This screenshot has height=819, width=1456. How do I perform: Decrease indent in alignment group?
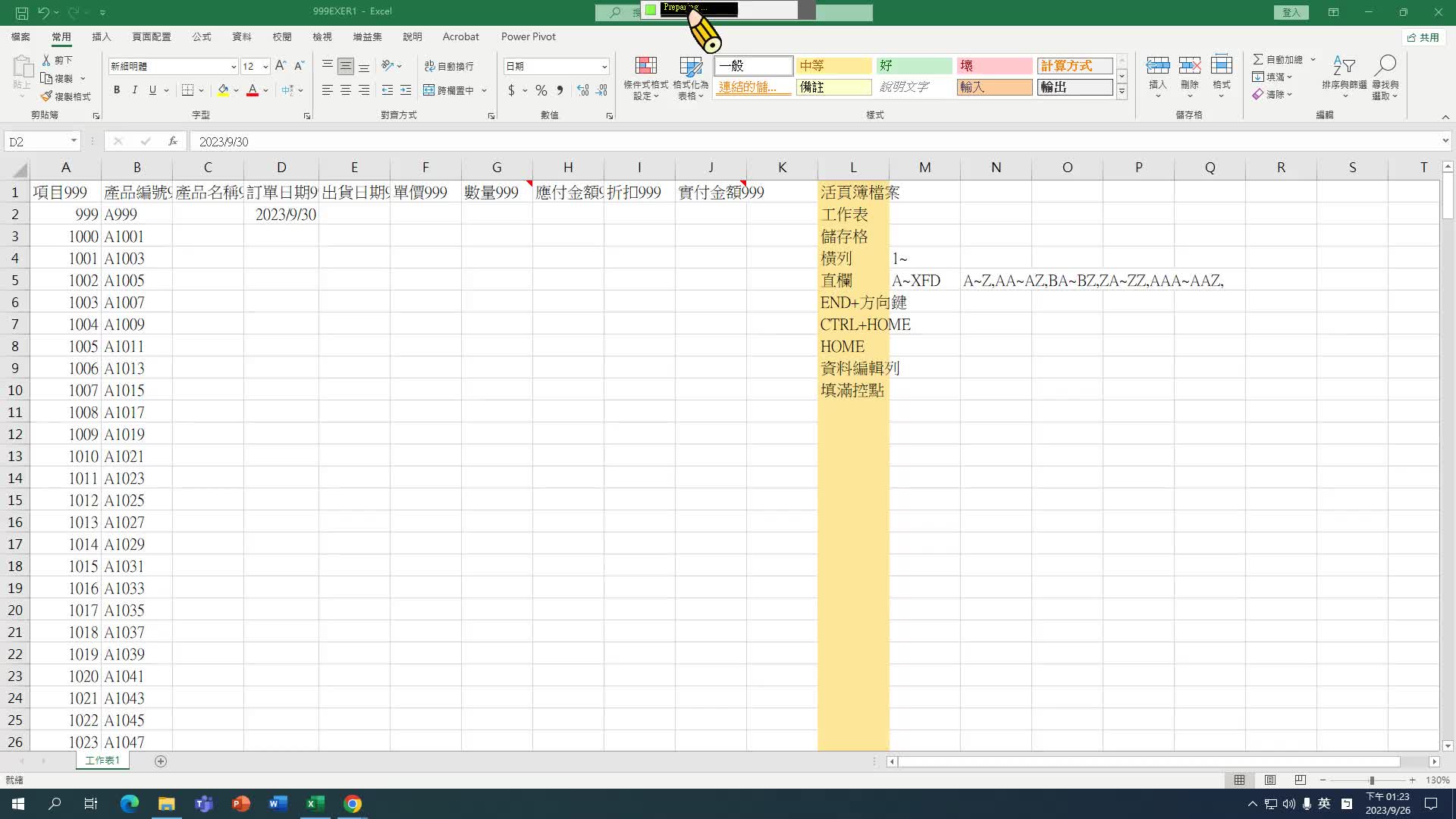pyautogui.click(x=388, y=90)
